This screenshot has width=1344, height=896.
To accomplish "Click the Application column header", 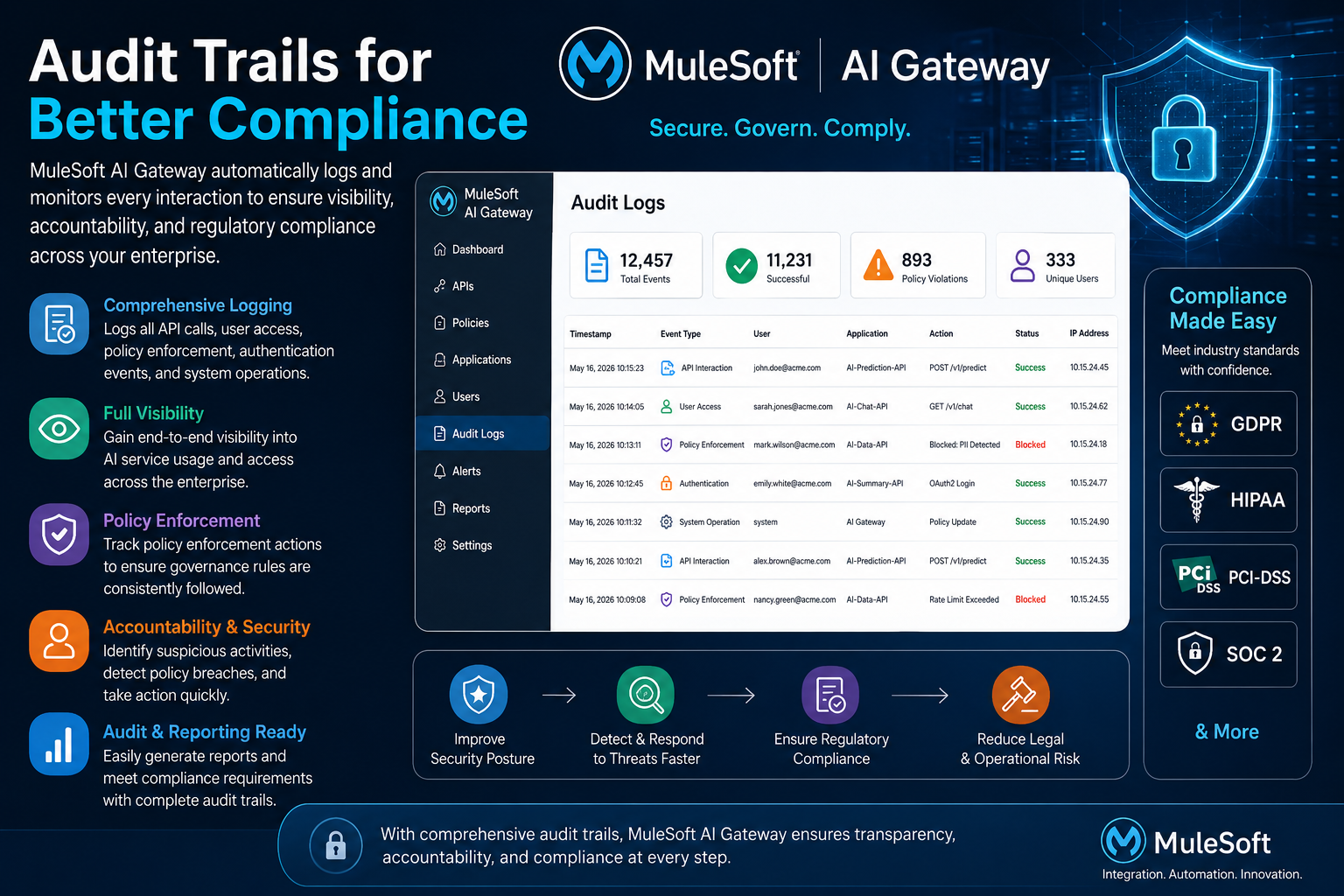I will [867, 334].
